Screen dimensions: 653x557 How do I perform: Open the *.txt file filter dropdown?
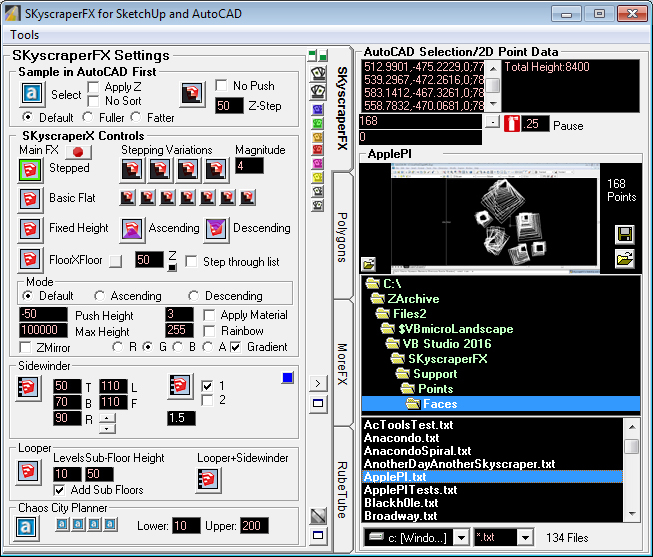point(526,537)
